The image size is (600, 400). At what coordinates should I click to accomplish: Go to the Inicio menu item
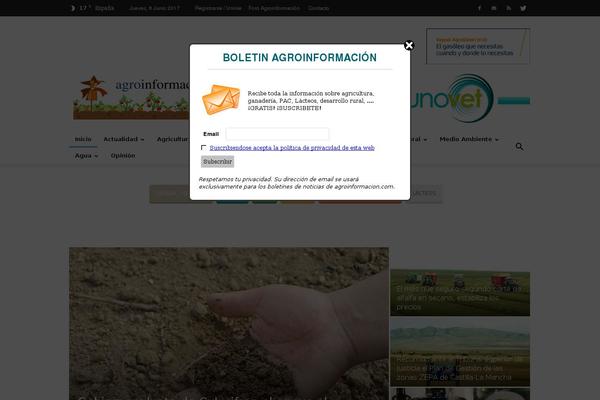83,139
